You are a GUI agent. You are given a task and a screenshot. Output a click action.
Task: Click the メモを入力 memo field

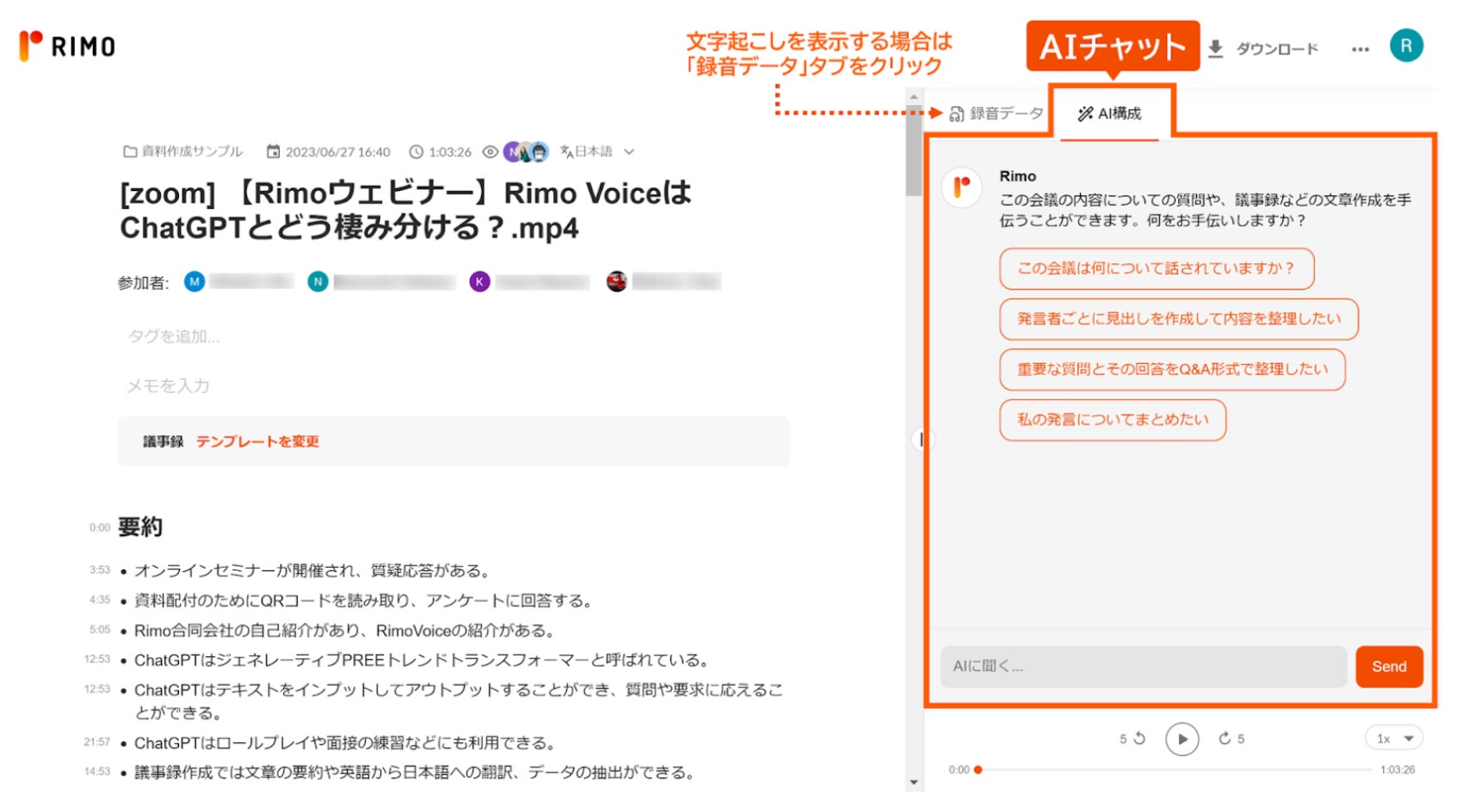point(169,386)
